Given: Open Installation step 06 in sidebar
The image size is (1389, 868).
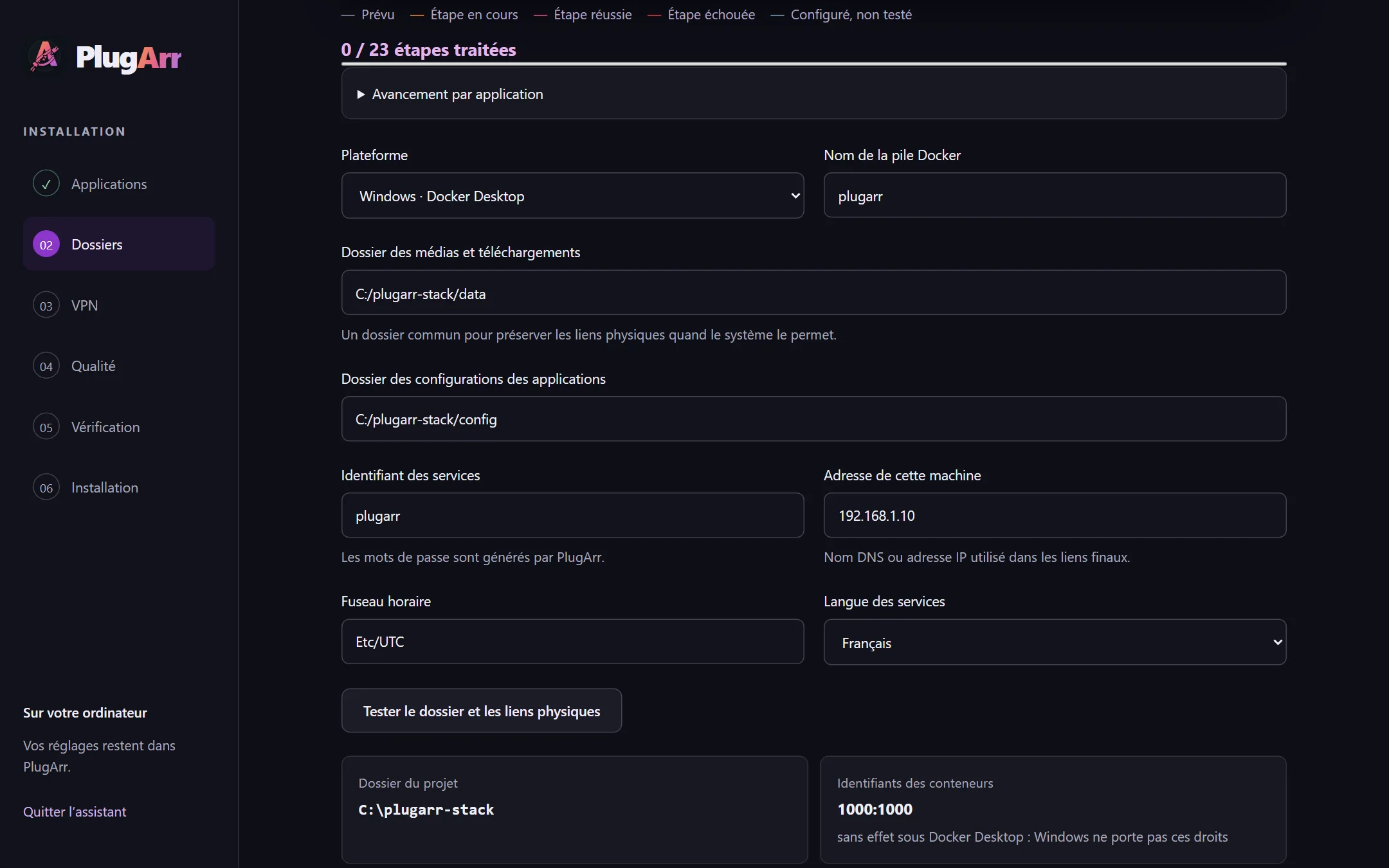Looking at the screenshot, I should coord(119,487).
